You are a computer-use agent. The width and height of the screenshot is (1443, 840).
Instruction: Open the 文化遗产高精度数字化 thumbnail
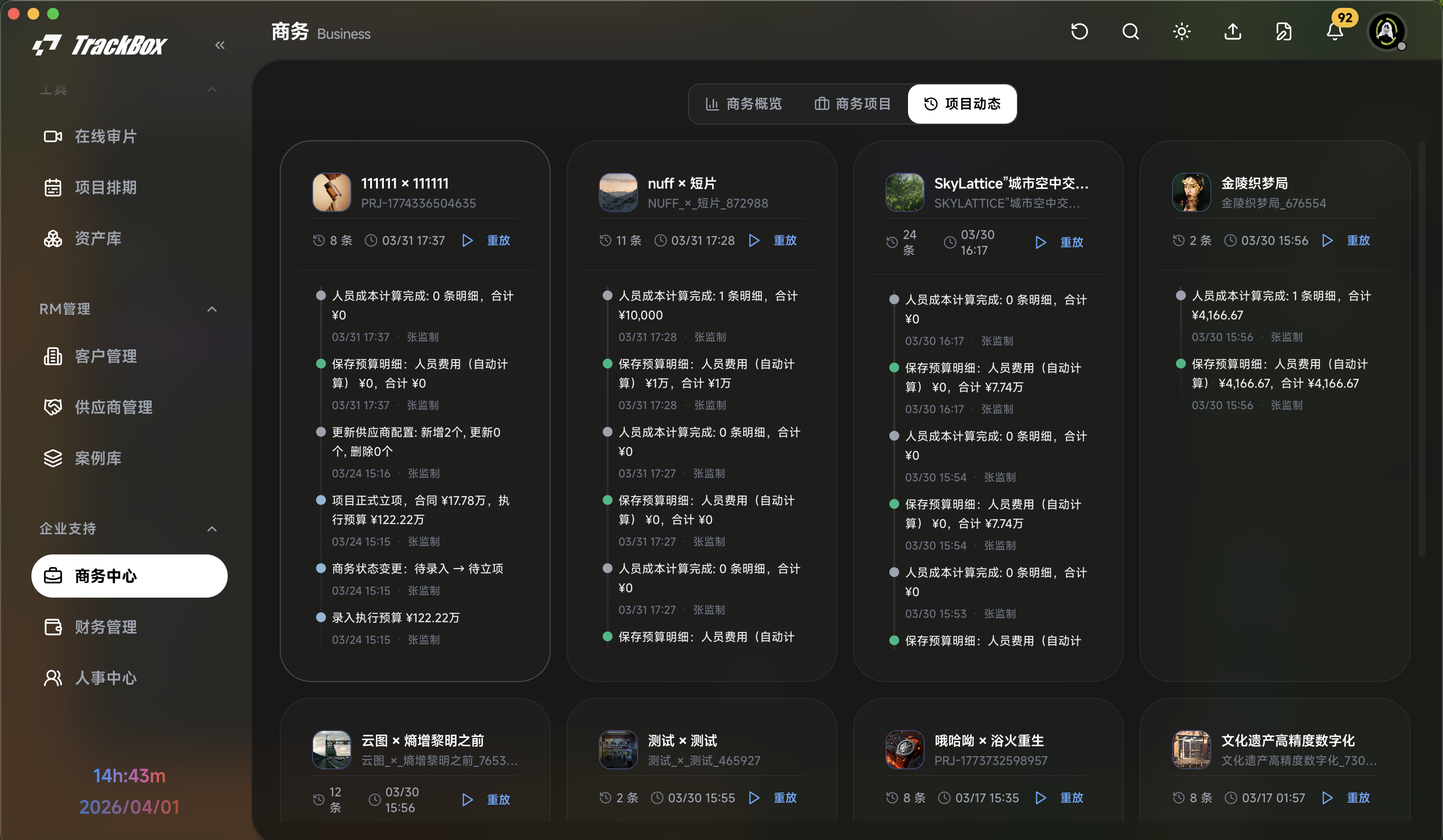click(1192, 750)
